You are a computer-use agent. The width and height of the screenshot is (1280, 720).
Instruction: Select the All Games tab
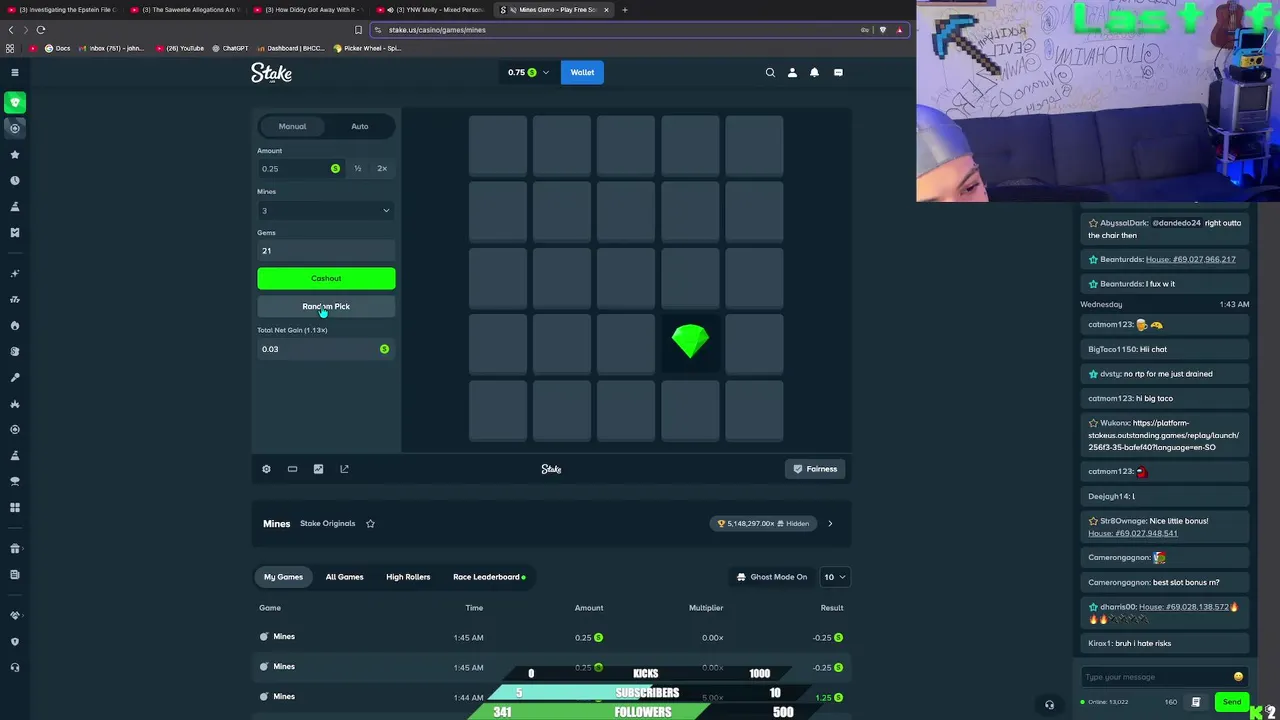344,577
